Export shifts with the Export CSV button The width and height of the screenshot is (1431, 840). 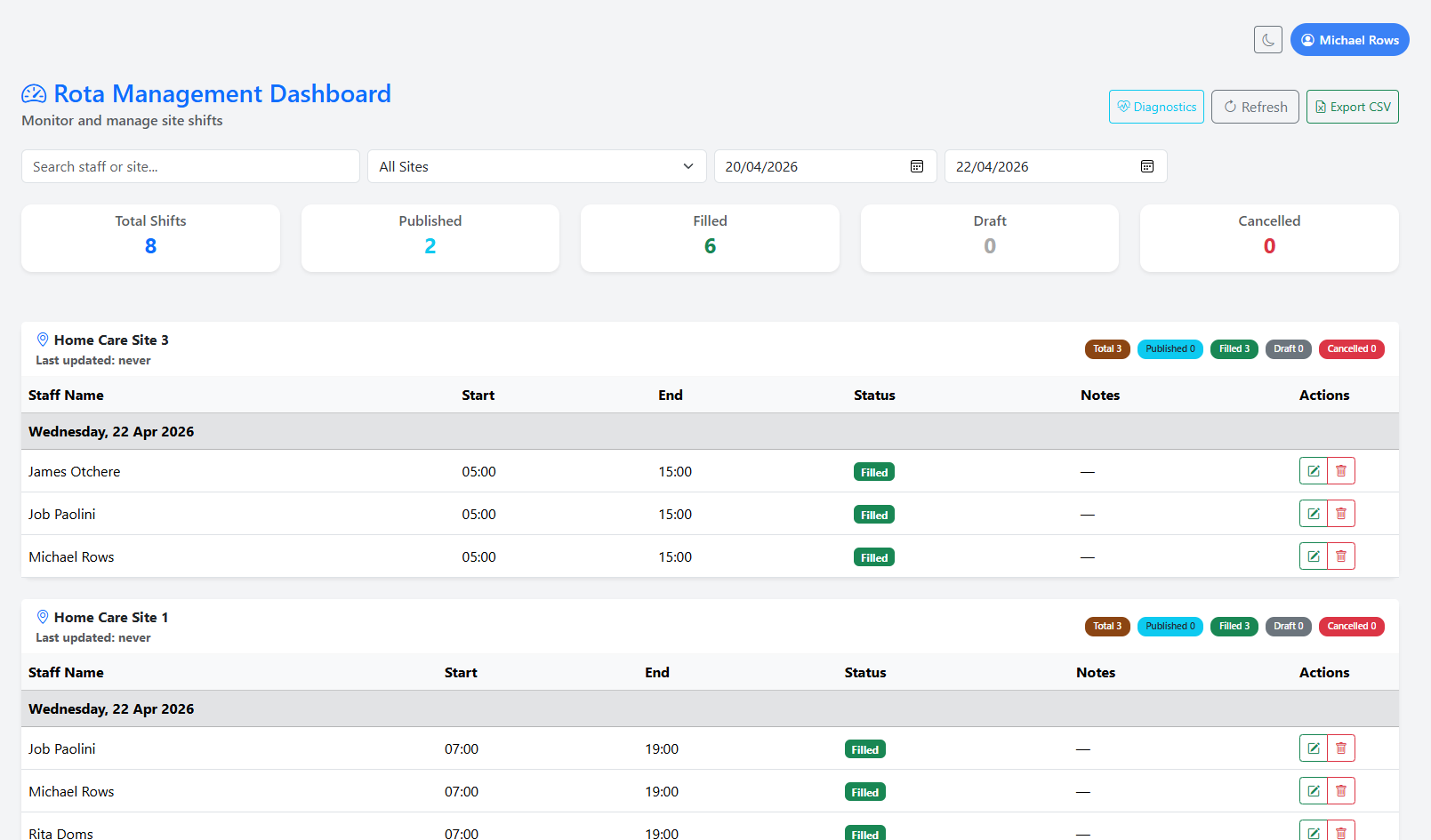[1352, 107]
